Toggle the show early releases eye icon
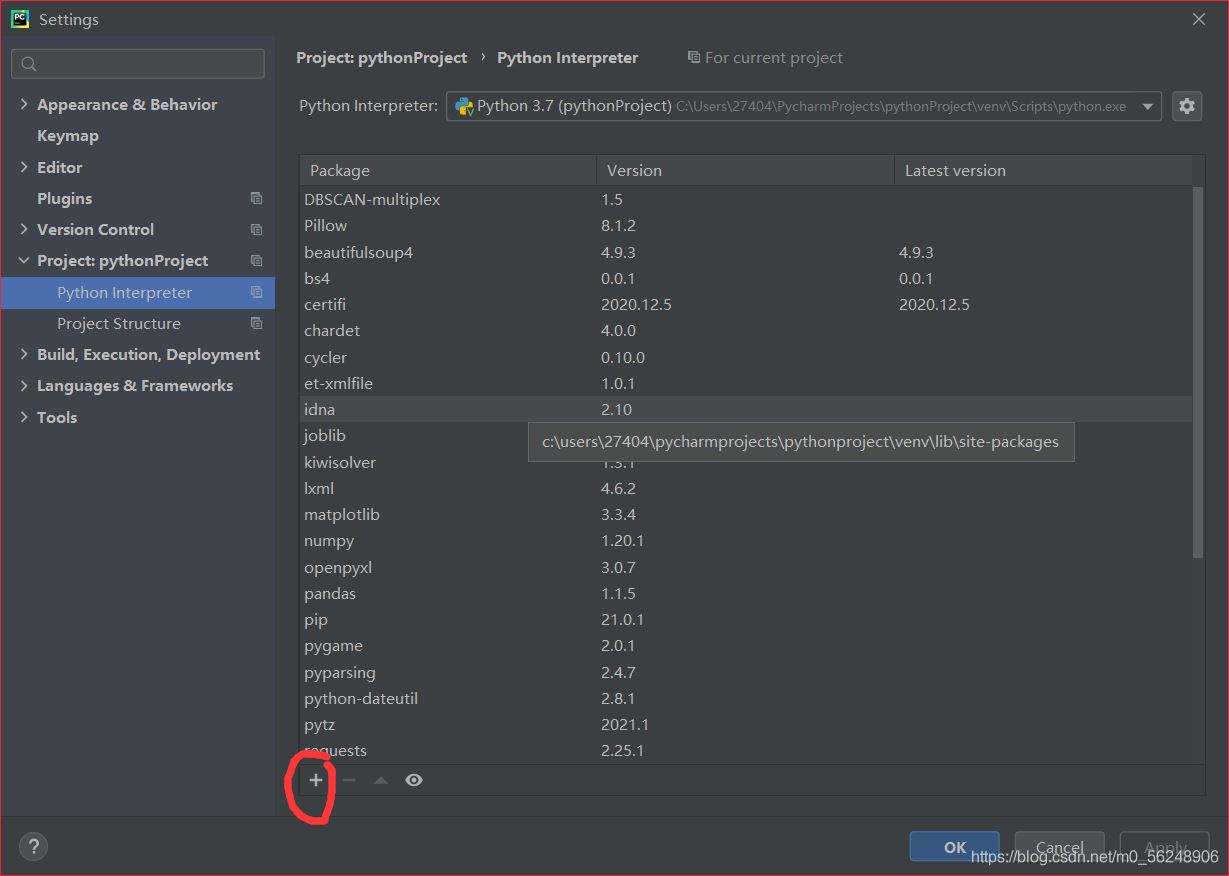 [x=414, y=780]
